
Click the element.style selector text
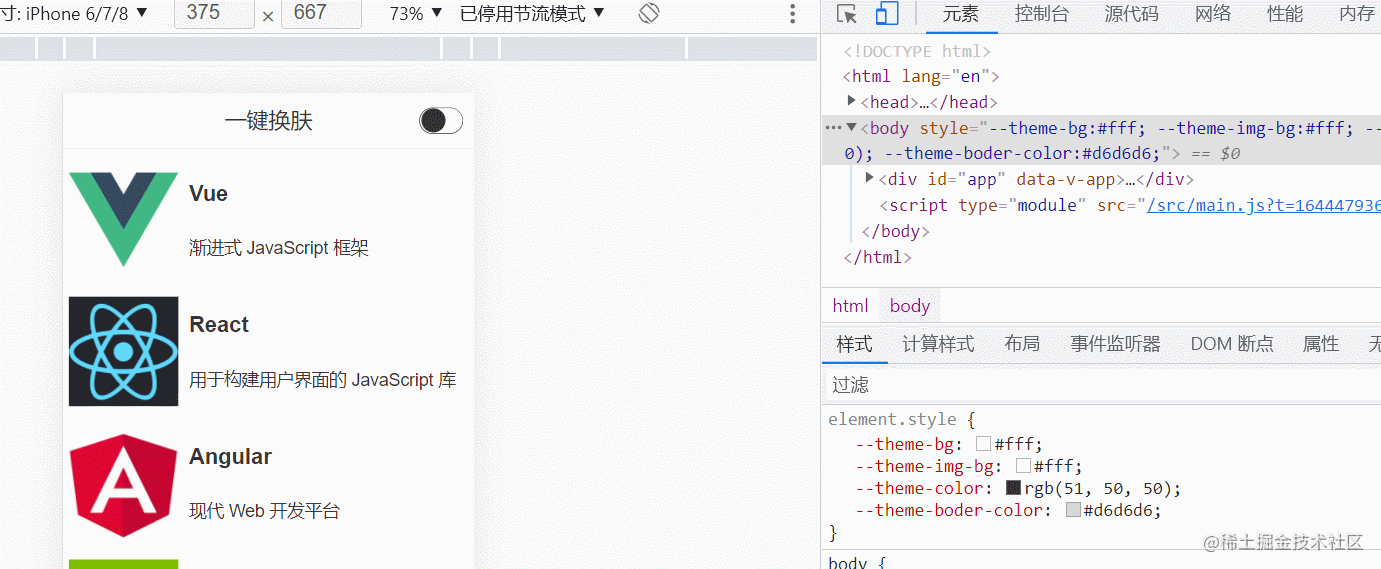pyautogui.click(x=892, y=420)
